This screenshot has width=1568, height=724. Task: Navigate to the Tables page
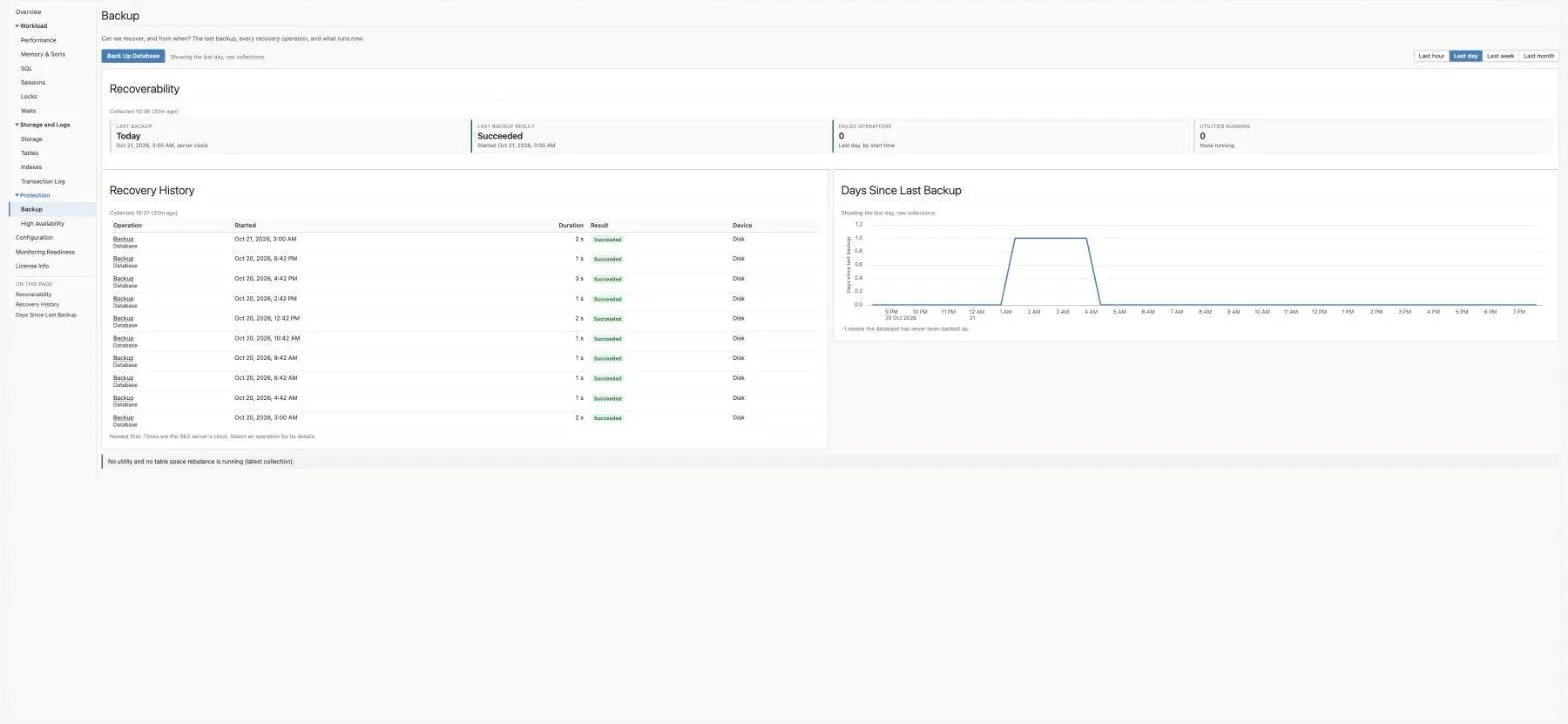pyautogui.click(x=30, y=153)
